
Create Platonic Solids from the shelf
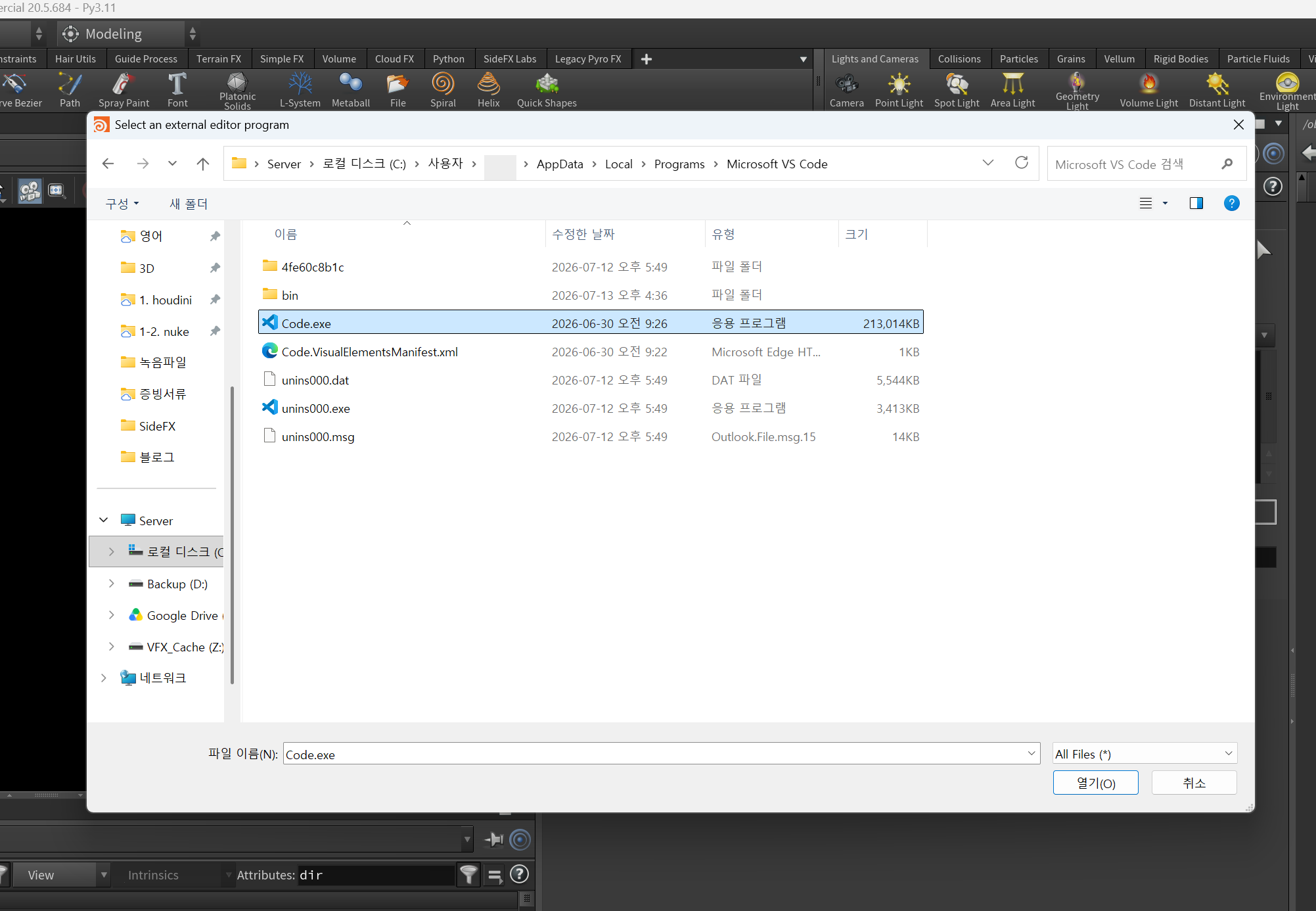[237, 91]
